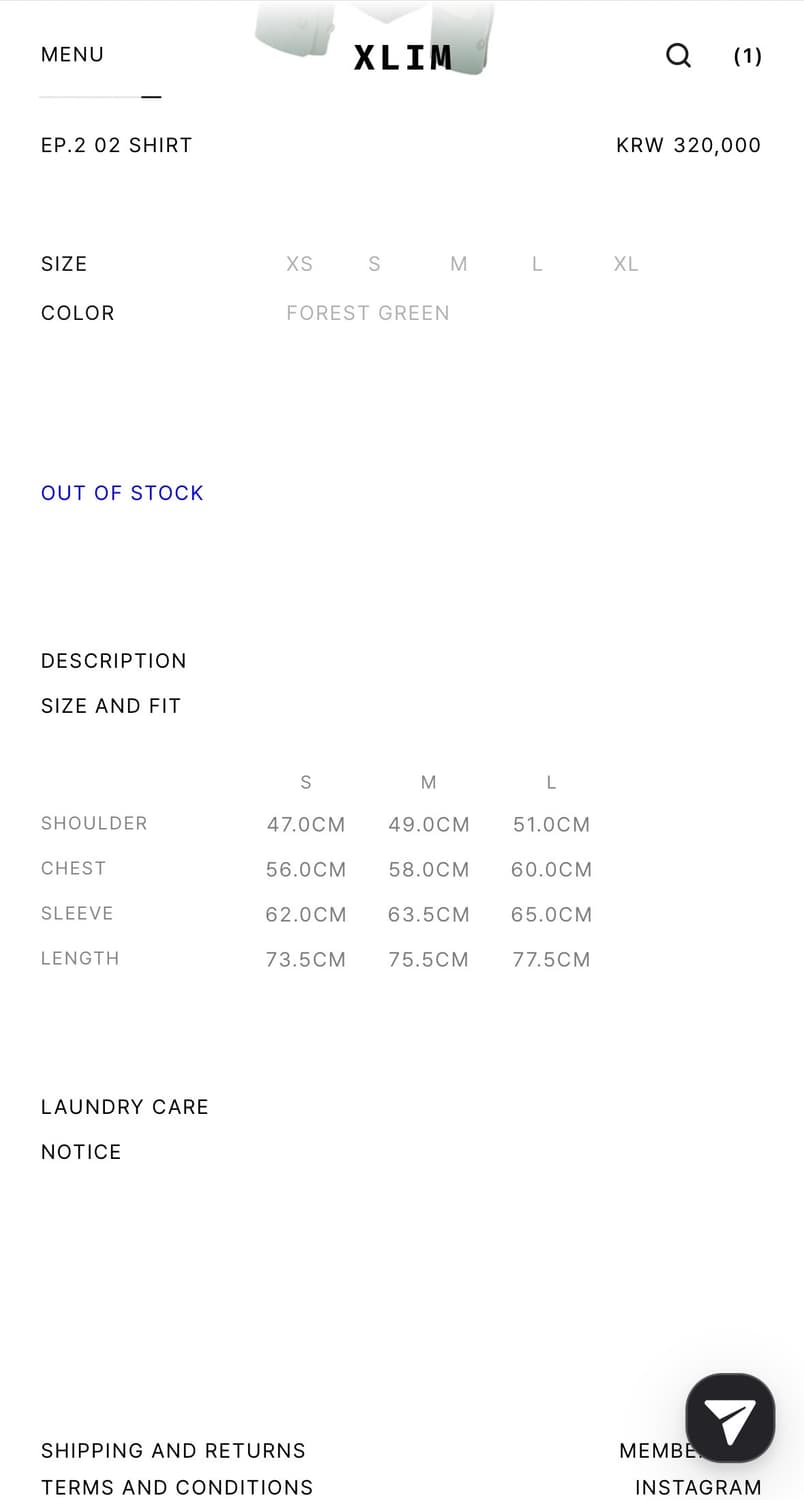804x1500 pixels.
Task: Open the MENU navigation
Action: (x=72, y=55)
